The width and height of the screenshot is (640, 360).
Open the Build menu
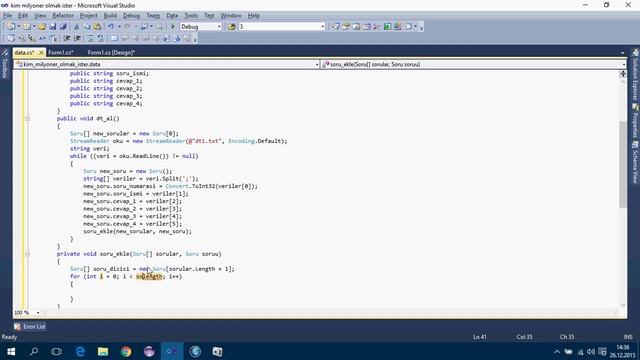(110, 16)
